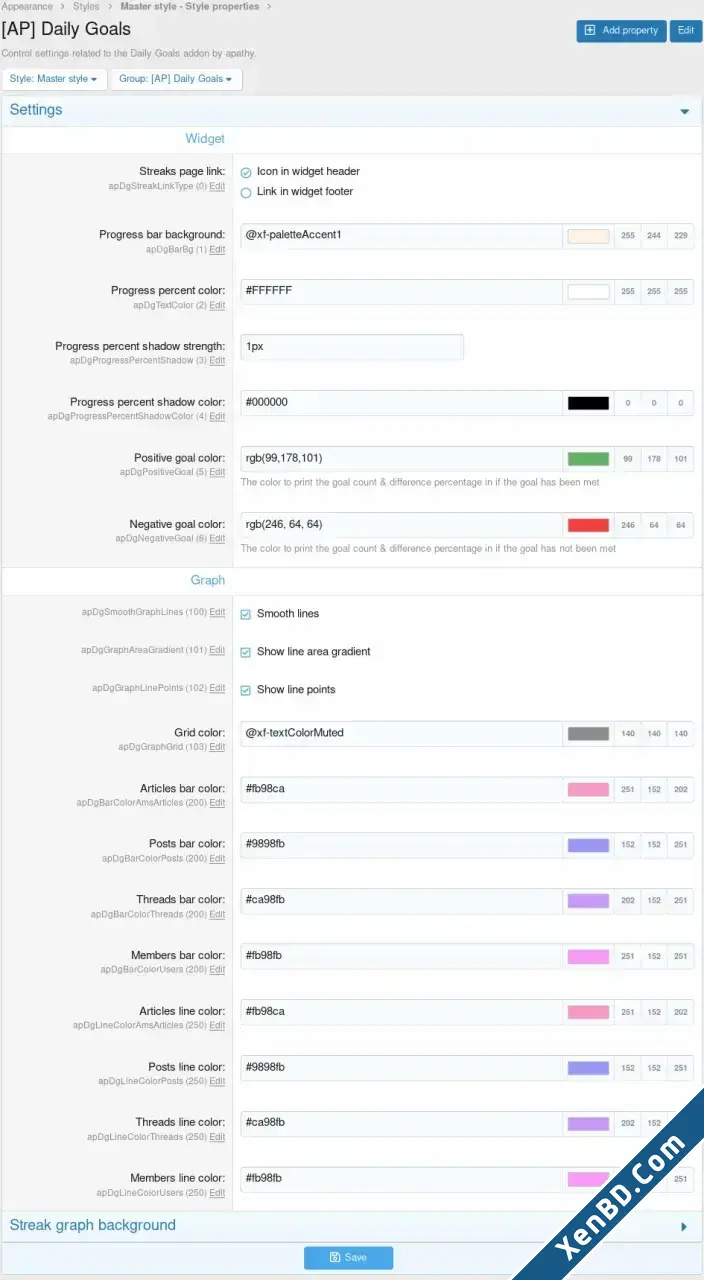
Task: Open Styles breadcrumb link
Action: (x=86, y=6)
